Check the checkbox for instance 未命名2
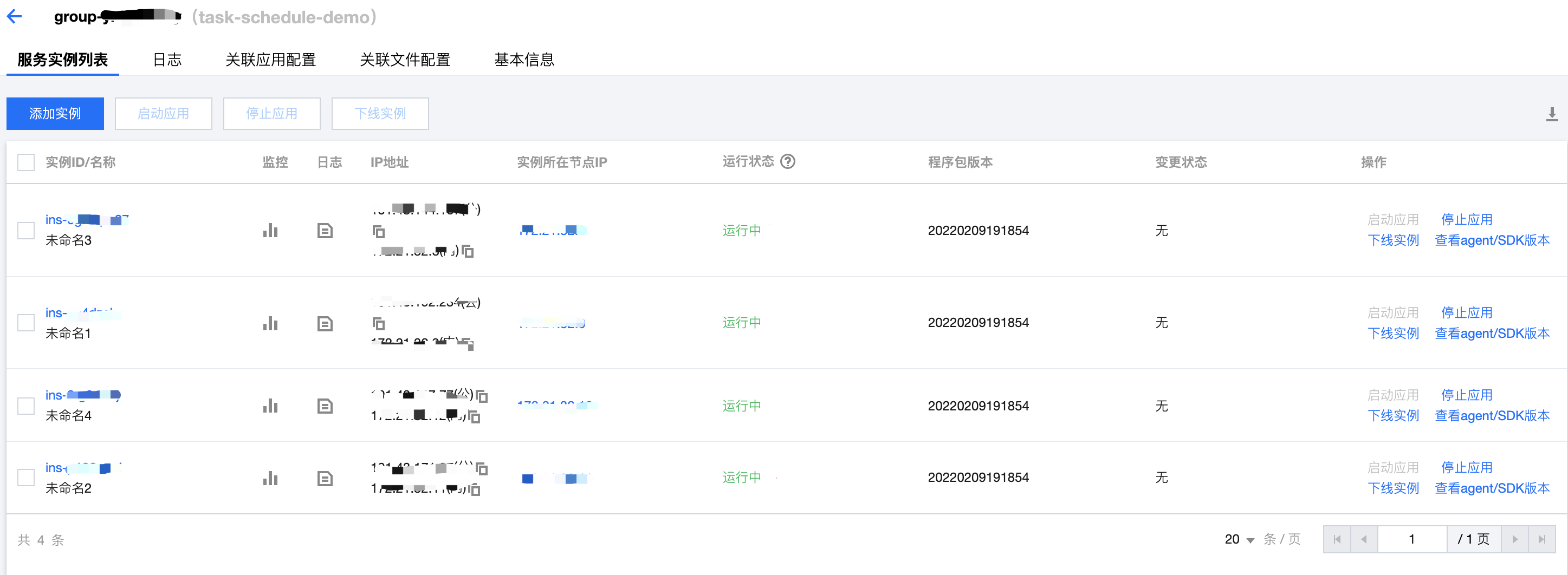Viewport: 1568px width, 575px height. [25, 477]
